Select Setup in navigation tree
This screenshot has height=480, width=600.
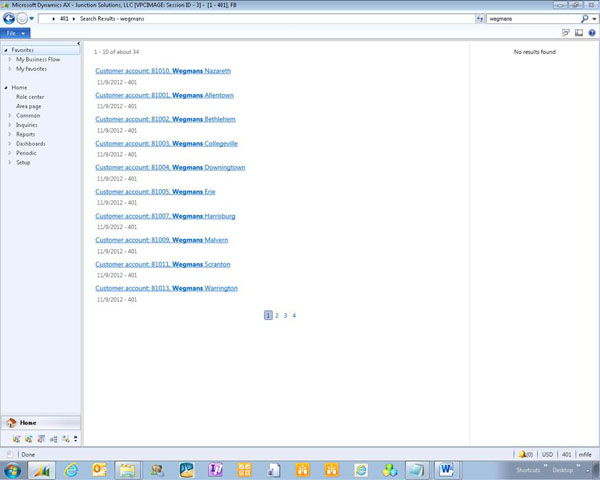coord(23,162)
